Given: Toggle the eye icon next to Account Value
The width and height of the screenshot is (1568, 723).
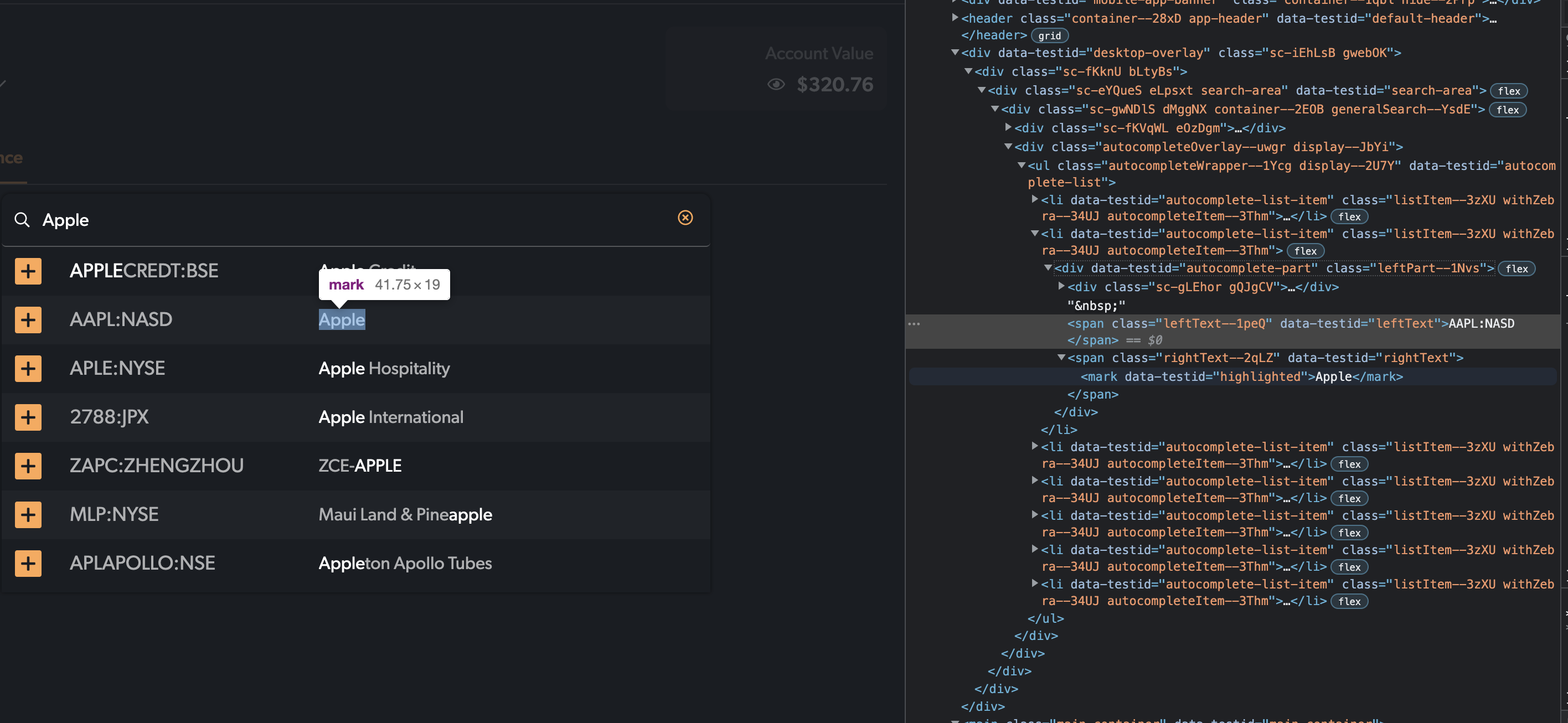Looking at the screenshot, I should click(775, 85).
